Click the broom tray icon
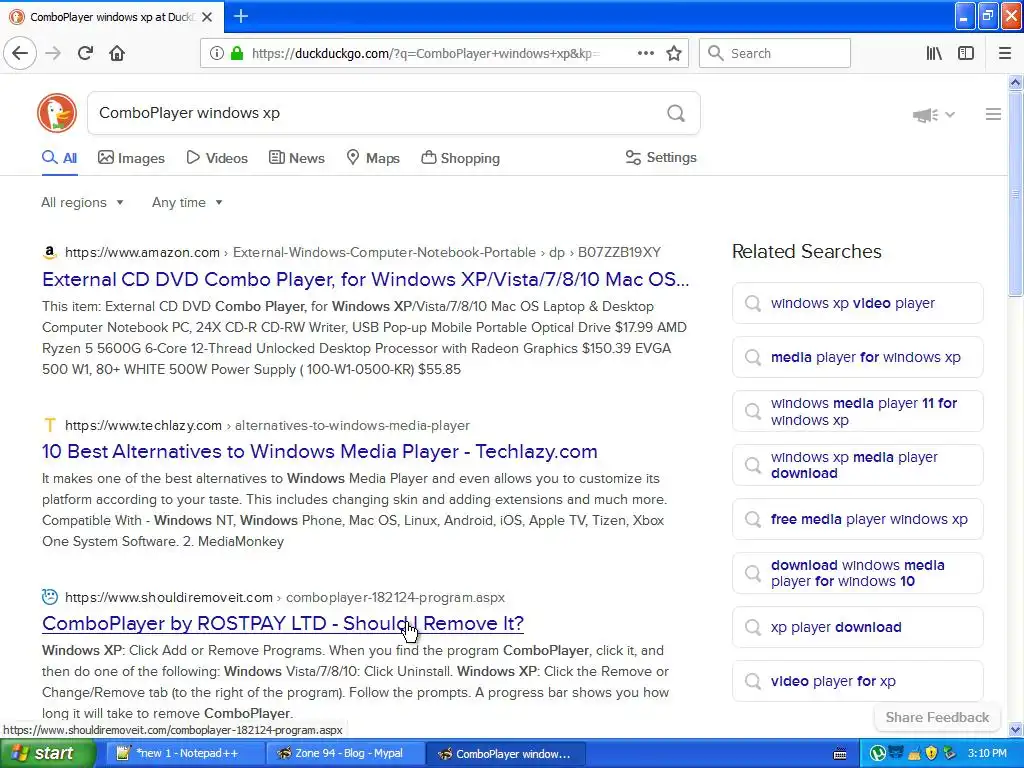Viewport: 1024px width, 768px height. (914, 753)
